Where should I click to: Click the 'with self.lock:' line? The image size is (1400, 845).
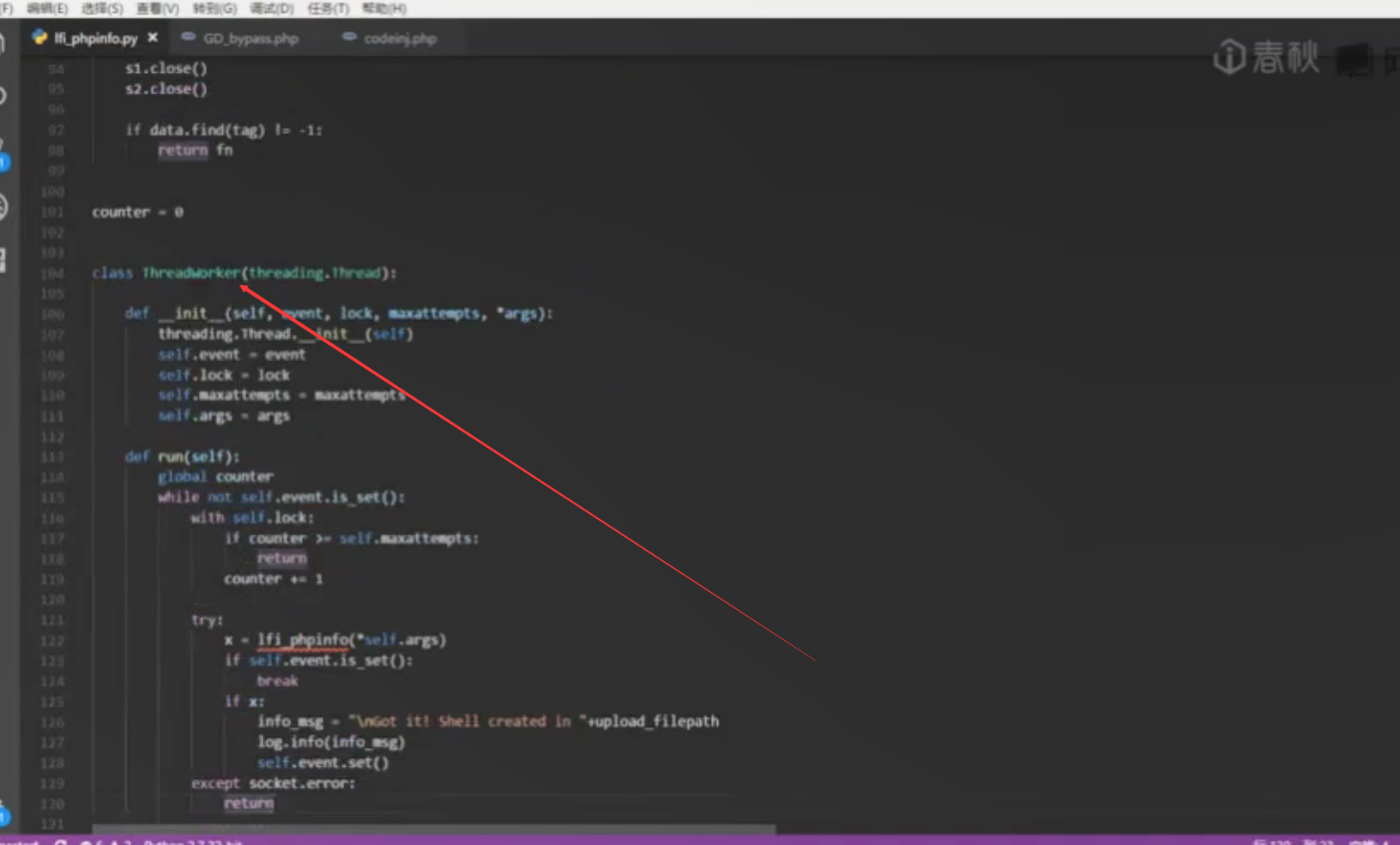pyautogui.click(x=252, y=518)
